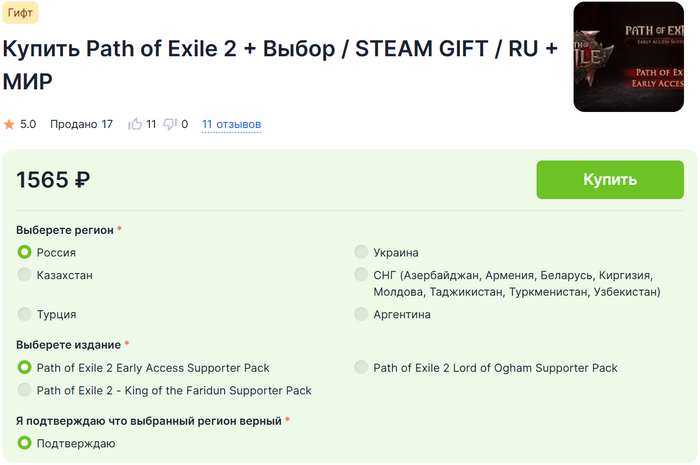This screenshot has height=465, width=700.
Task: Click the thumbs up likes icon
Action: (135, 125)
